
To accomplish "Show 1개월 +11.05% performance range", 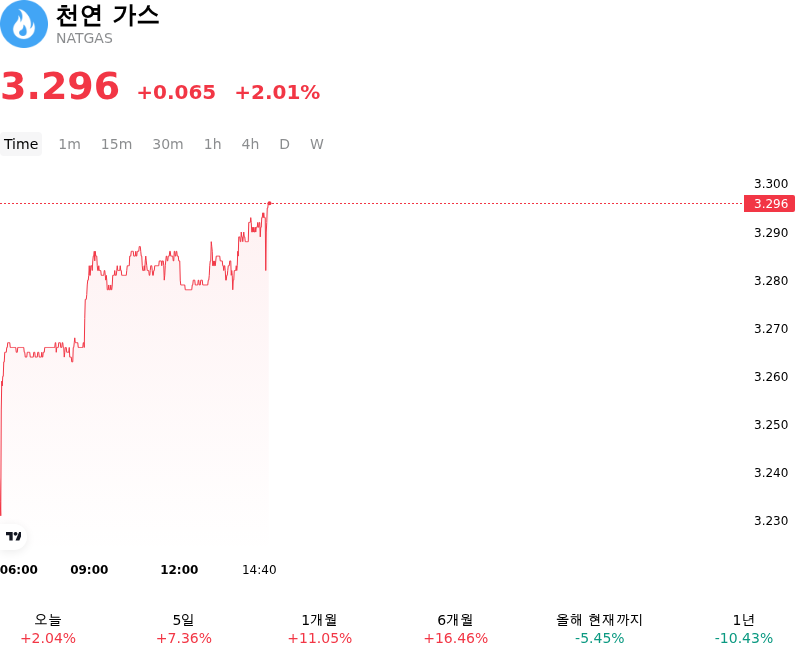I will (x=319, y=629).
